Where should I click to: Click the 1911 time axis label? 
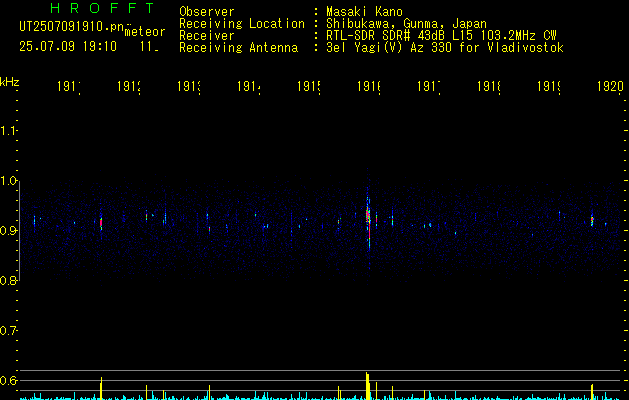click(69, 86)
